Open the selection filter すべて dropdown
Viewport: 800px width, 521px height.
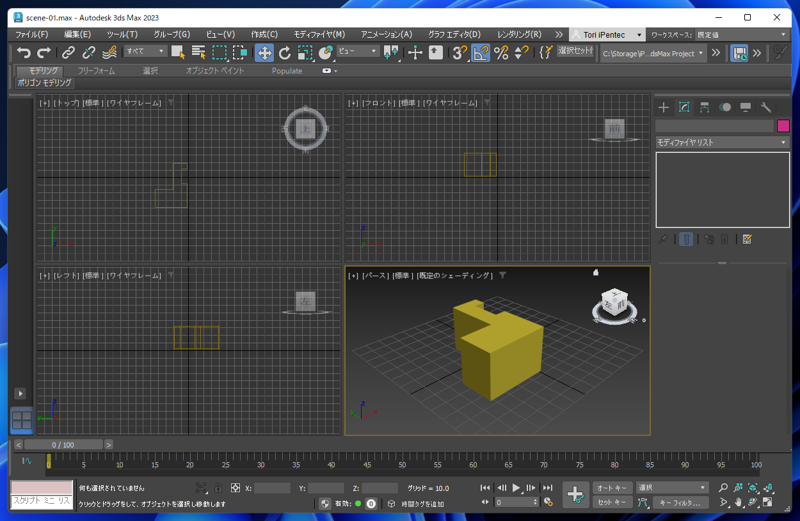click(145, 51)
